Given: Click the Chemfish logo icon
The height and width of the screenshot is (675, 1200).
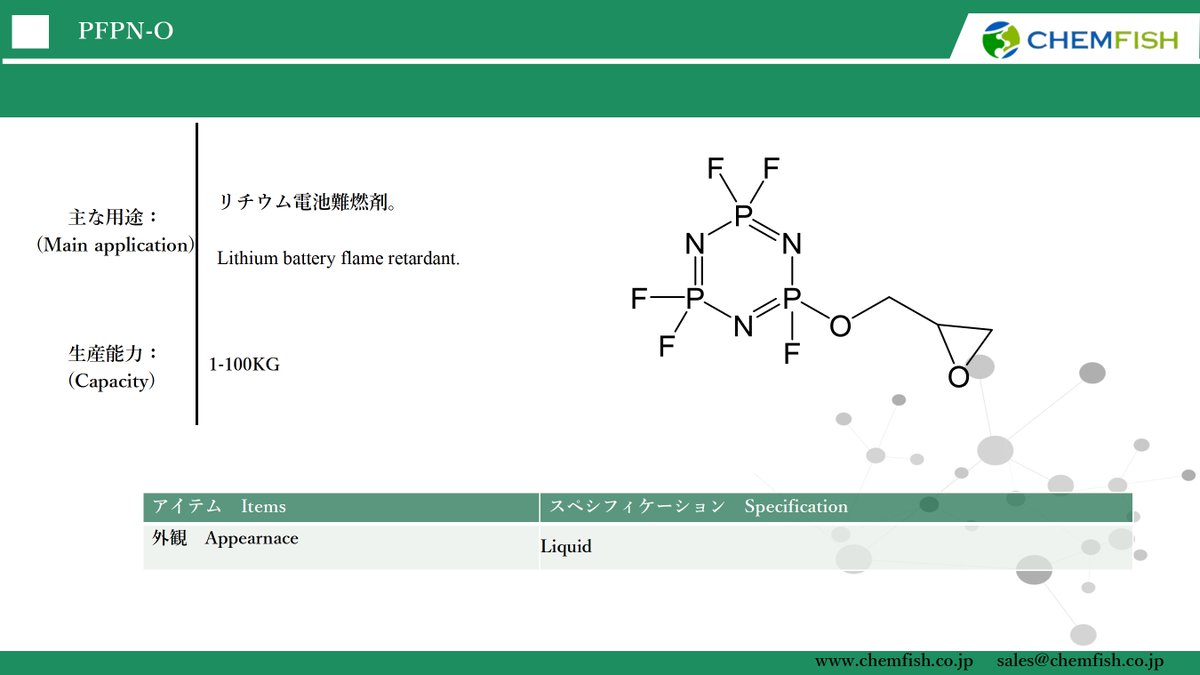Looking at the screenshot, I should coord(1002,40).
